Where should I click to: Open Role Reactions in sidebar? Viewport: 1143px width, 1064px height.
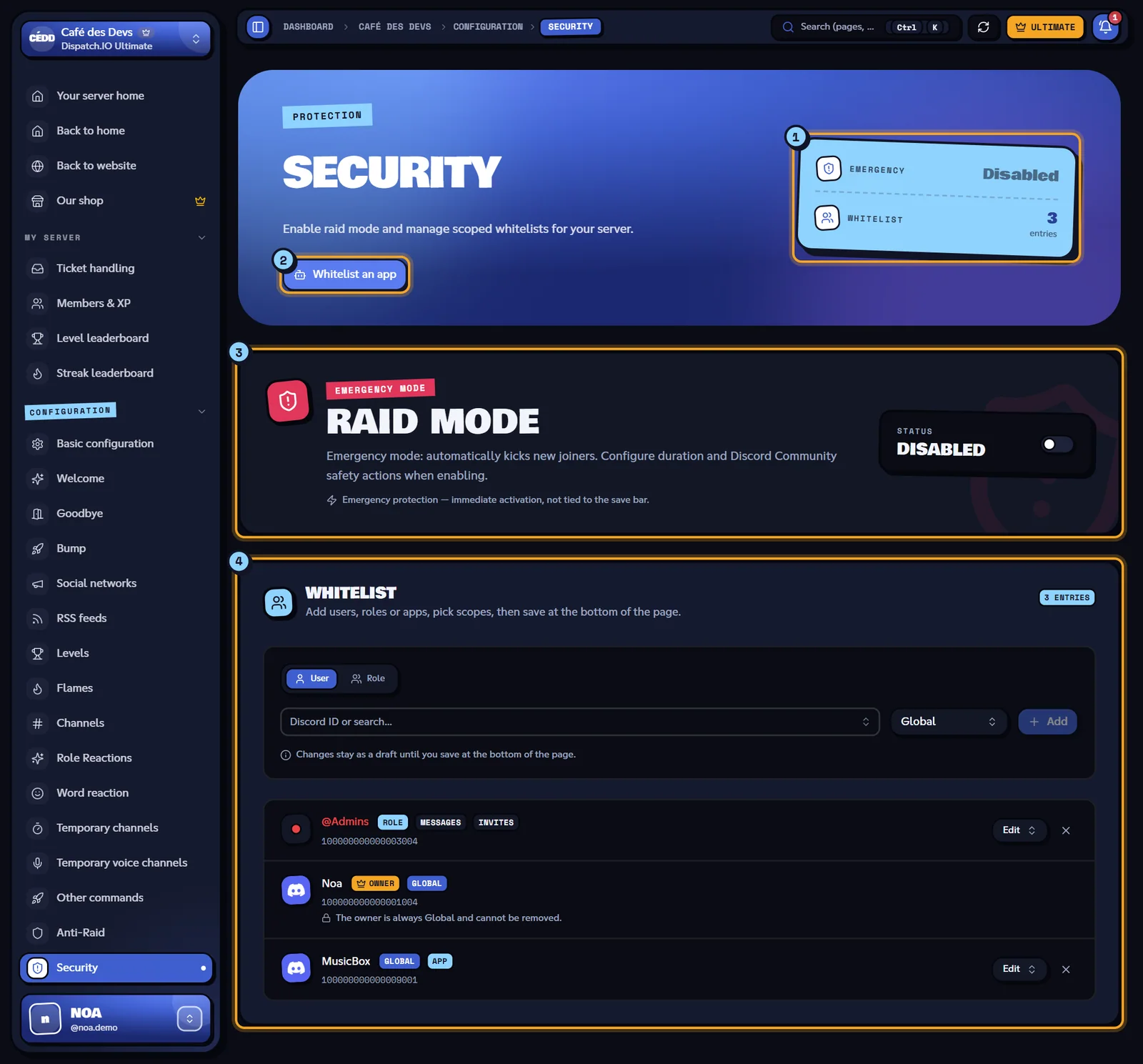[x=116, y=758]
